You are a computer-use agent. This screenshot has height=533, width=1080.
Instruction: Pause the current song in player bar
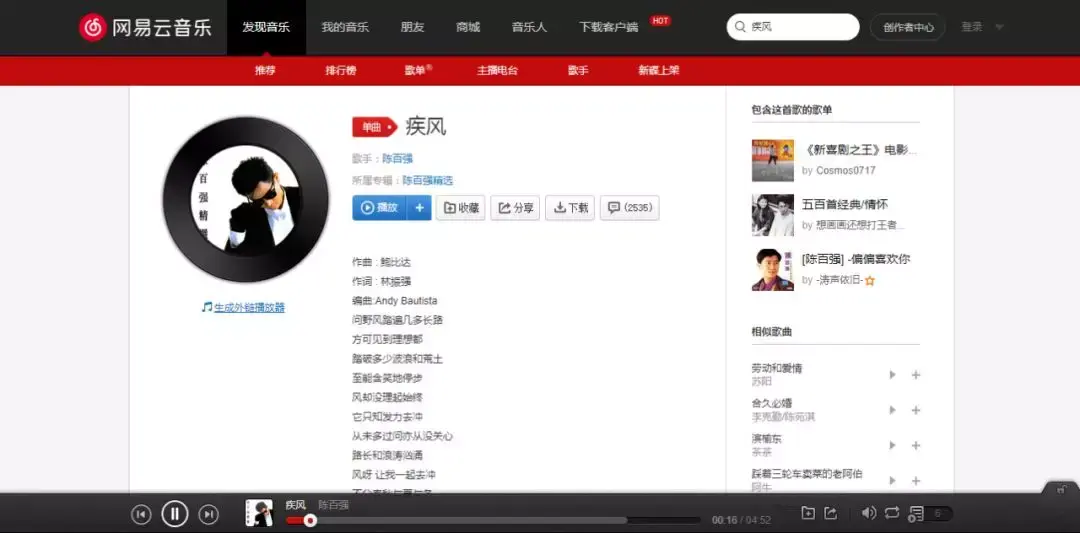pyautogui.click(x=175, y=513)
